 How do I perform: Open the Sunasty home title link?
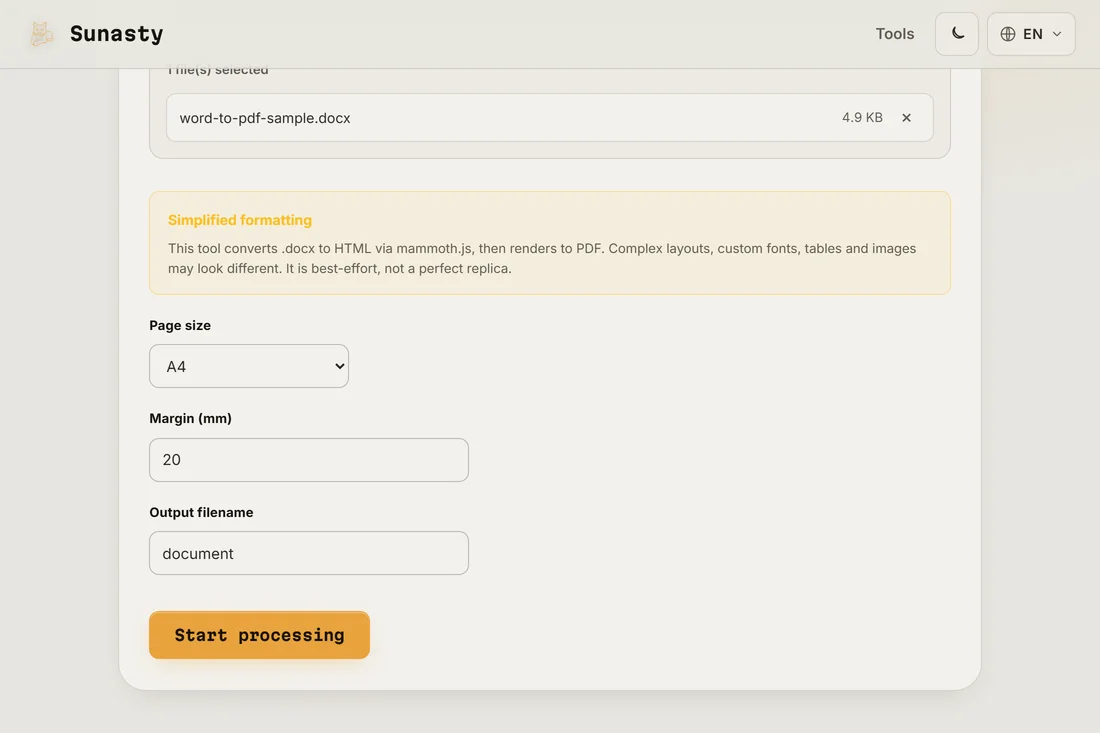116,34
